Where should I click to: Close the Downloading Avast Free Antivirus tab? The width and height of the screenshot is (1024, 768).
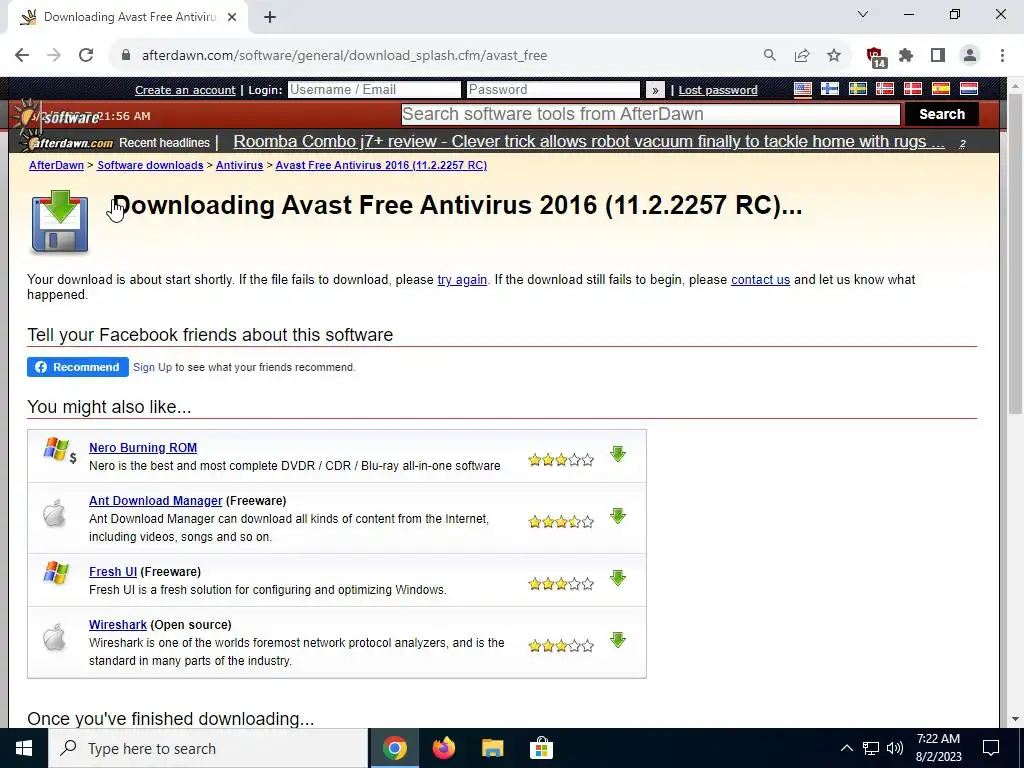tap(232, 17)
